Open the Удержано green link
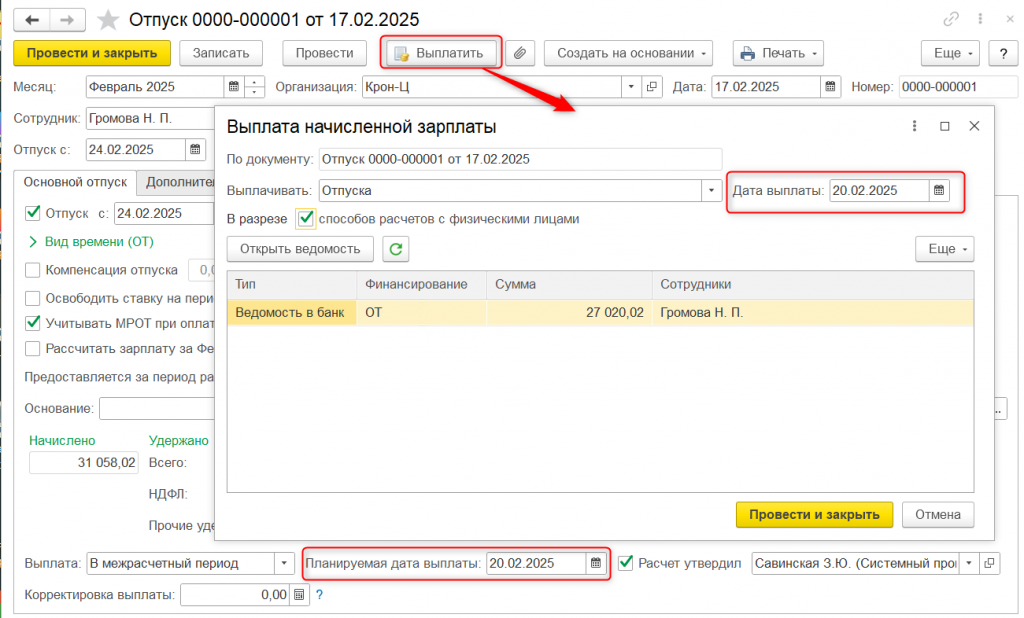Screen dimensions: 1024x618 [178, 440]
